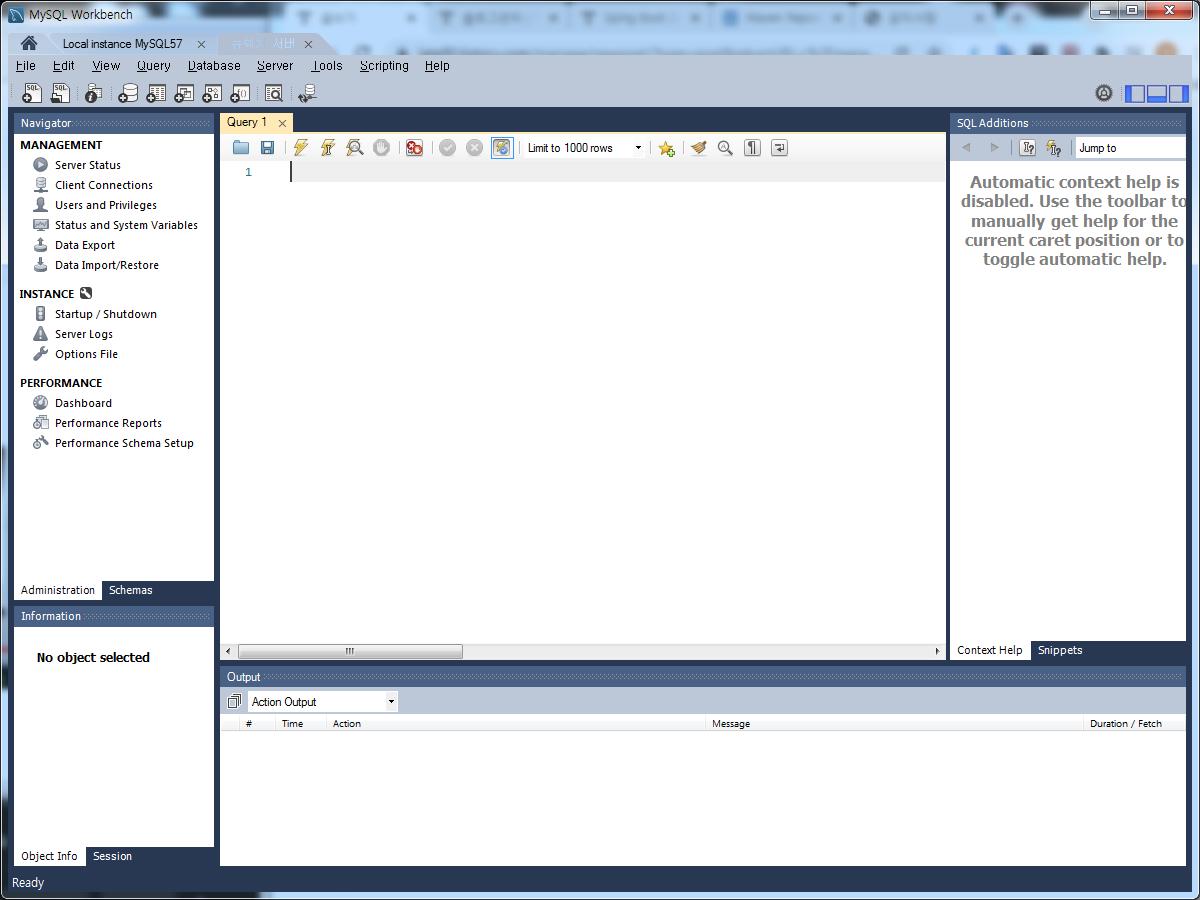Create a new function icon in toolbar
Screen dimensions: 1200x900
240,93
